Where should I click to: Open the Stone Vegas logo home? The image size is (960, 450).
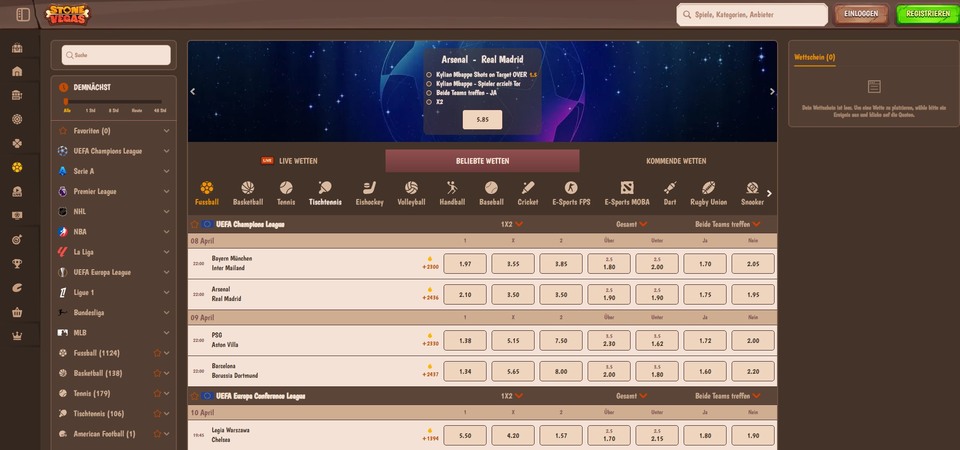point(67,14)
